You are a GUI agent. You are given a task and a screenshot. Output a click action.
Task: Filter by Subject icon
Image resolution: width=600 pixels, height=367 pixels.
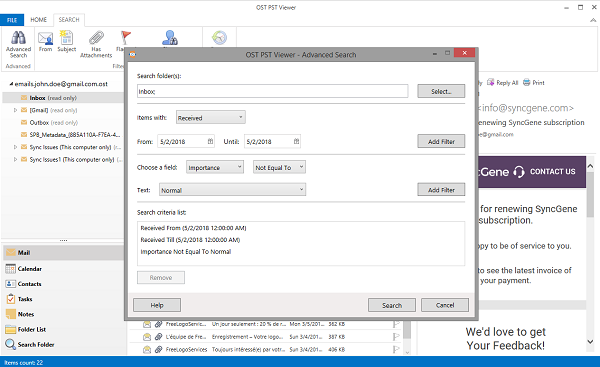[67, 41]
